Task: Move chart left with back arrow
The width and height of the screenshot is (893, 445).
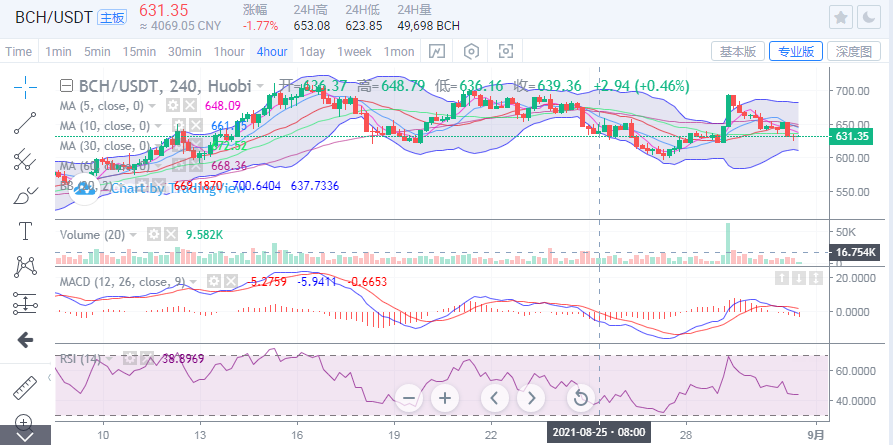Action: (495, 398)
